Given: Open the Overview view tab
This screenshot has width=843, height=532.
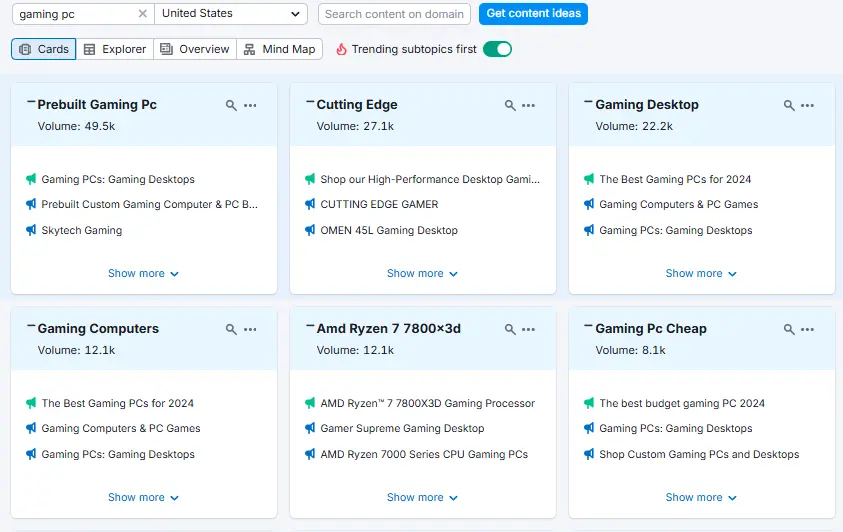Looking at the screenshot, I should click(x=195, y=49).
